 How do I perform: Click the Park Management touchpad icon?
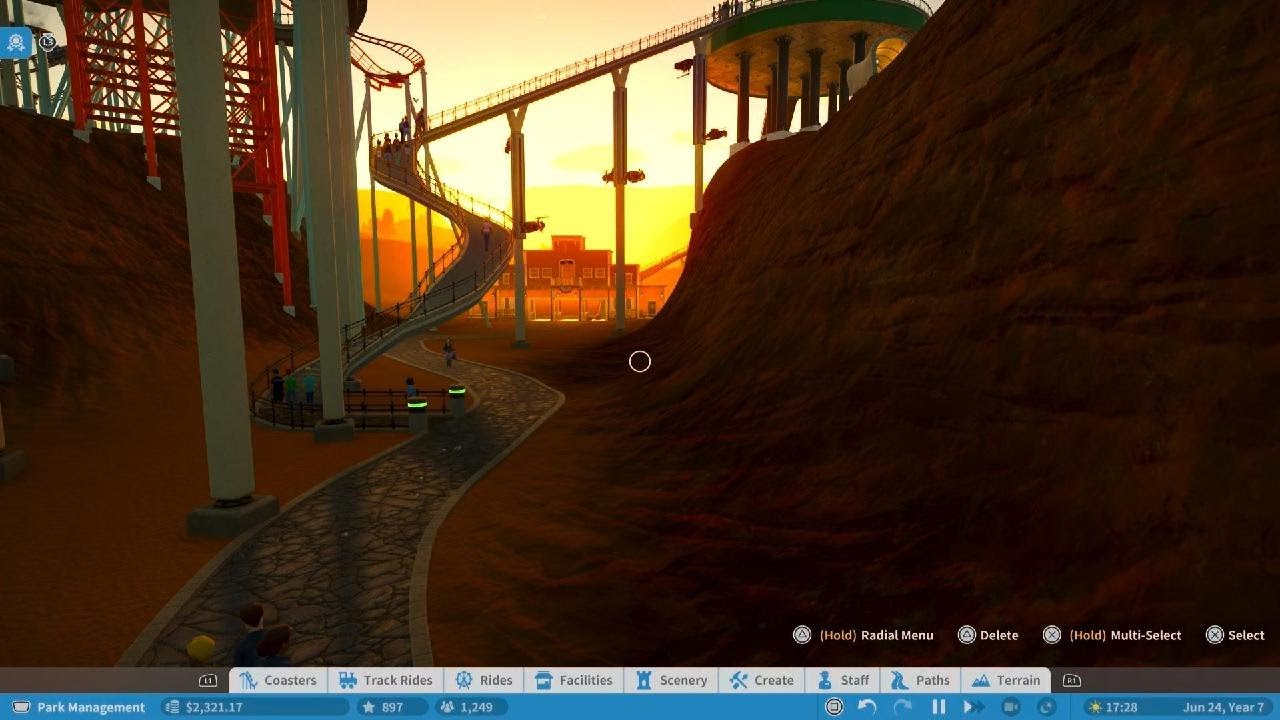(x=21, y=707)
